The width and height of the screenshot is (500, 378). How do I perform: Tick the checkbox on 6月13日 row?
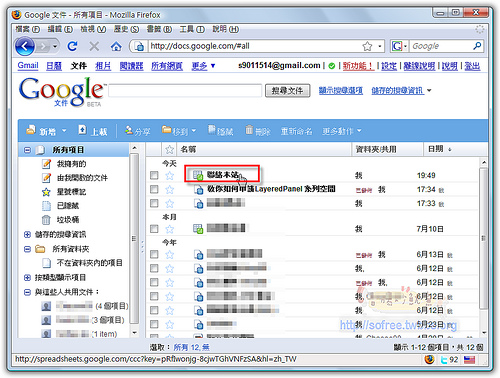tap(154, 254)
